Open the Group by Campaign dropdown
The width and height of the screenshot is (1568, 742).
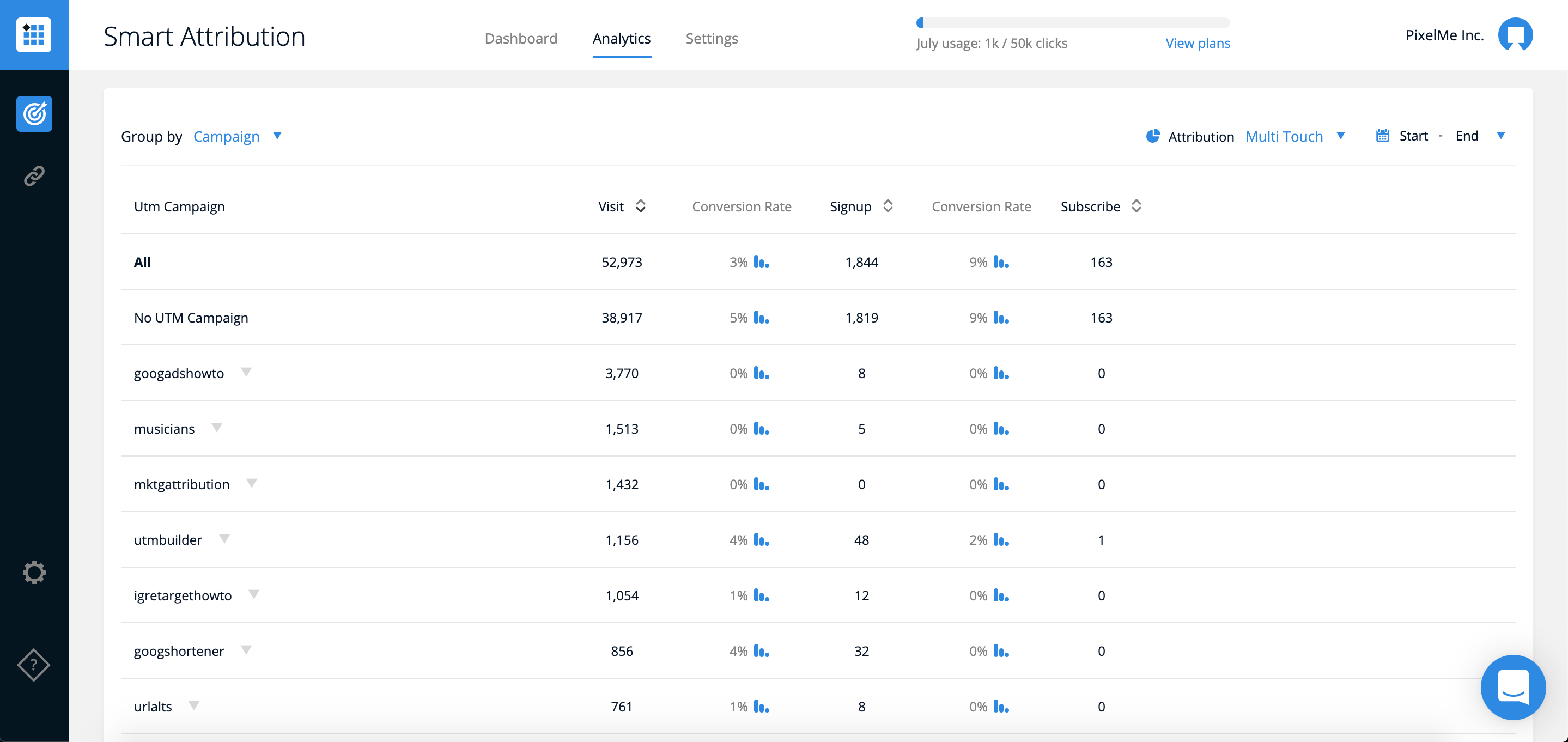(x=238, y=136)
